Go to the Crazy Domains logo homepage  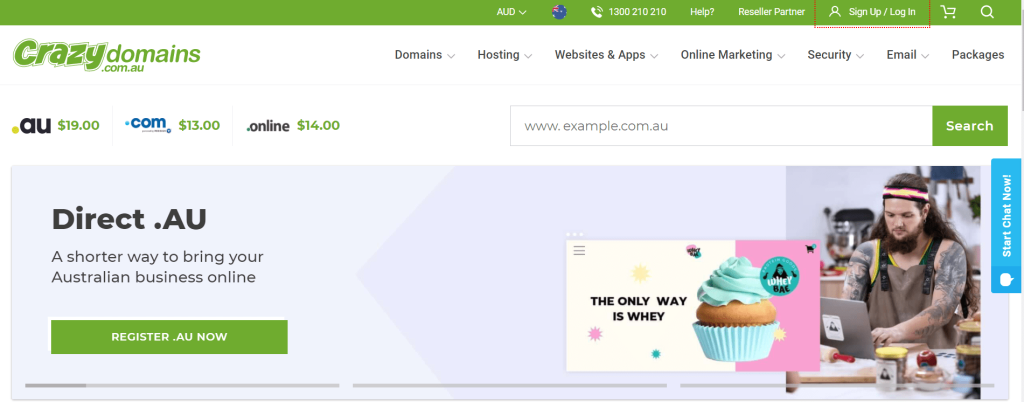click(106, 55)
